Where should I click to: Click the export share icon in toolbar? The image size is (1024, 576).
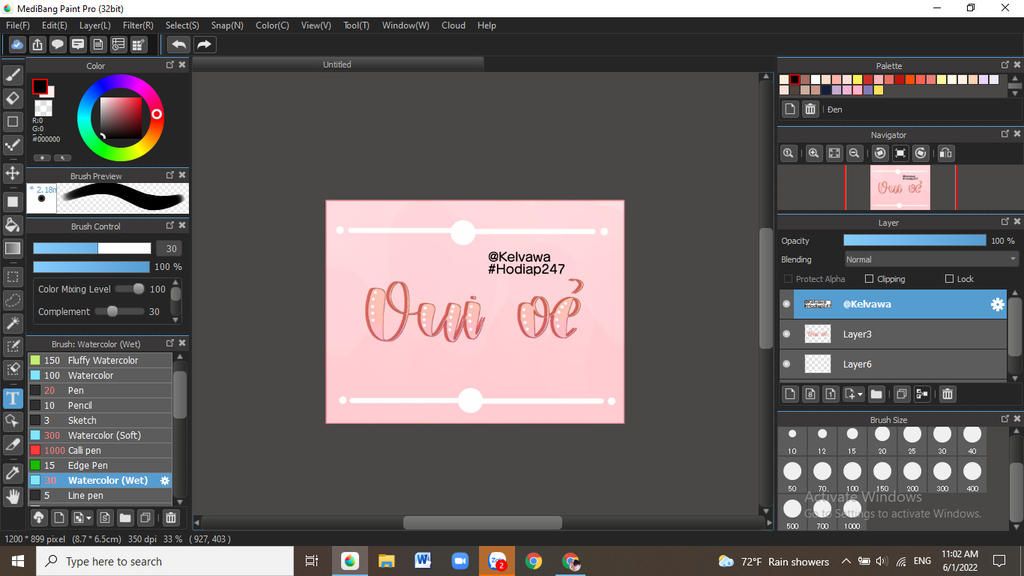[37, 44]
